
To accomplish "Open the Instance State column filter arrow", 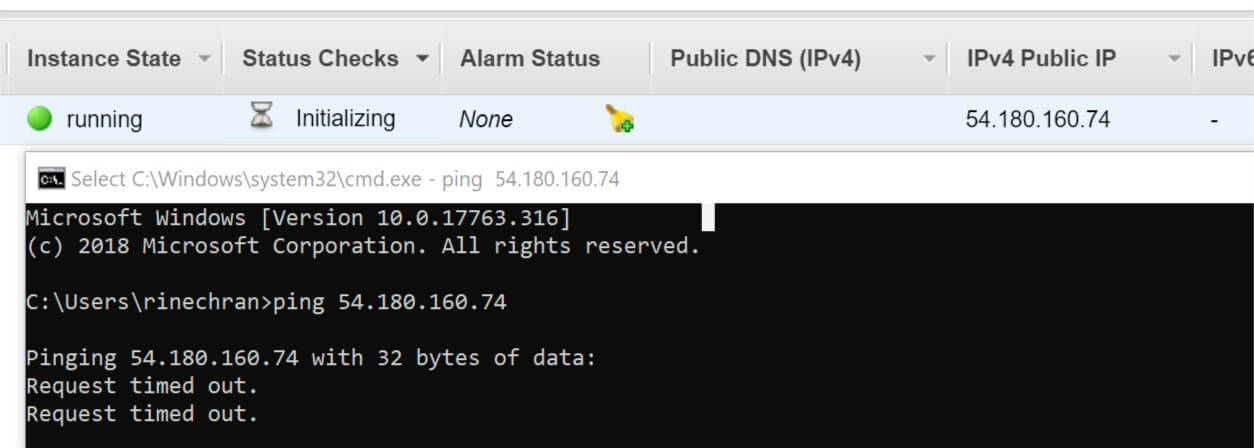I will point(204,59).
